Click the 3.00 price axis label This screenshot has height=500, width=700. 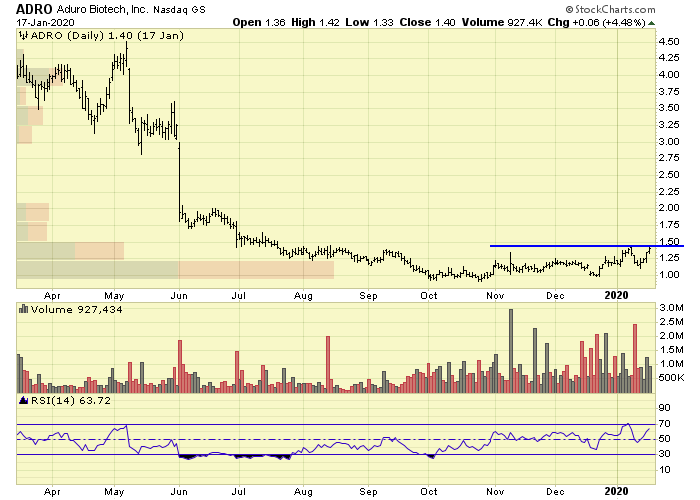point(669,142)
